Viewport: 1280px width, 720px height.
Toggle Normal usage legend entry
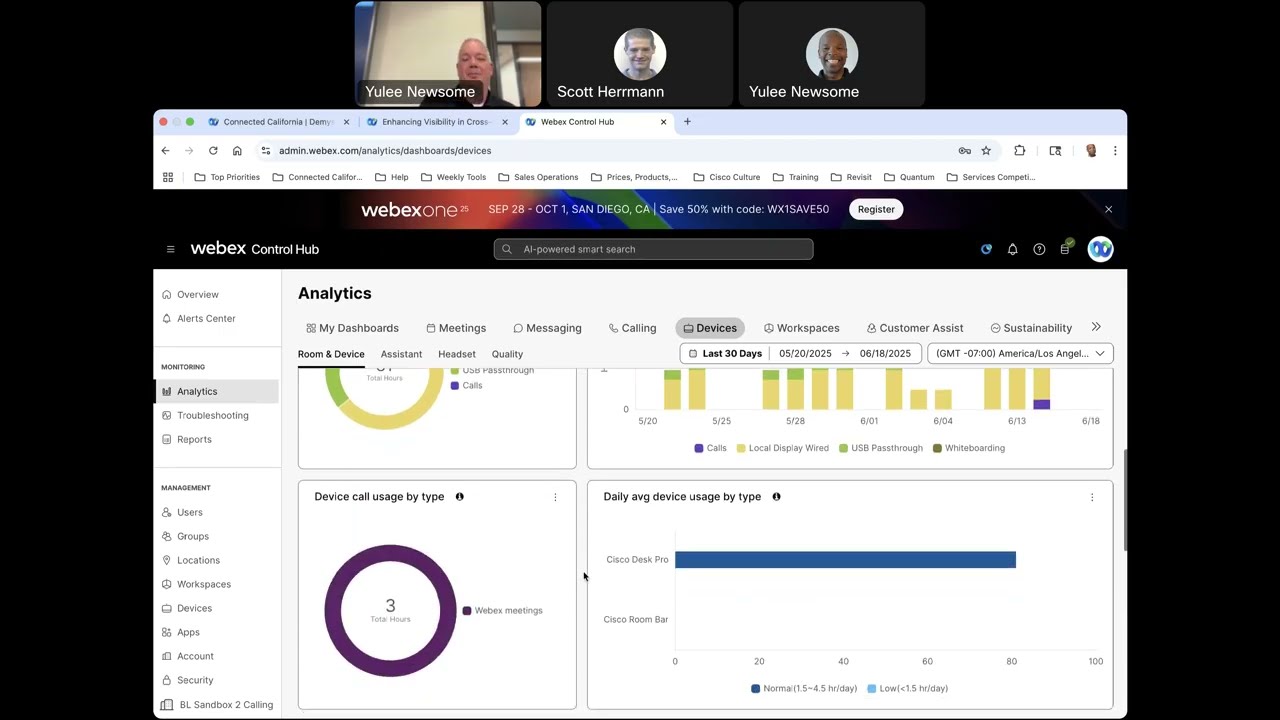coord(805,688)
